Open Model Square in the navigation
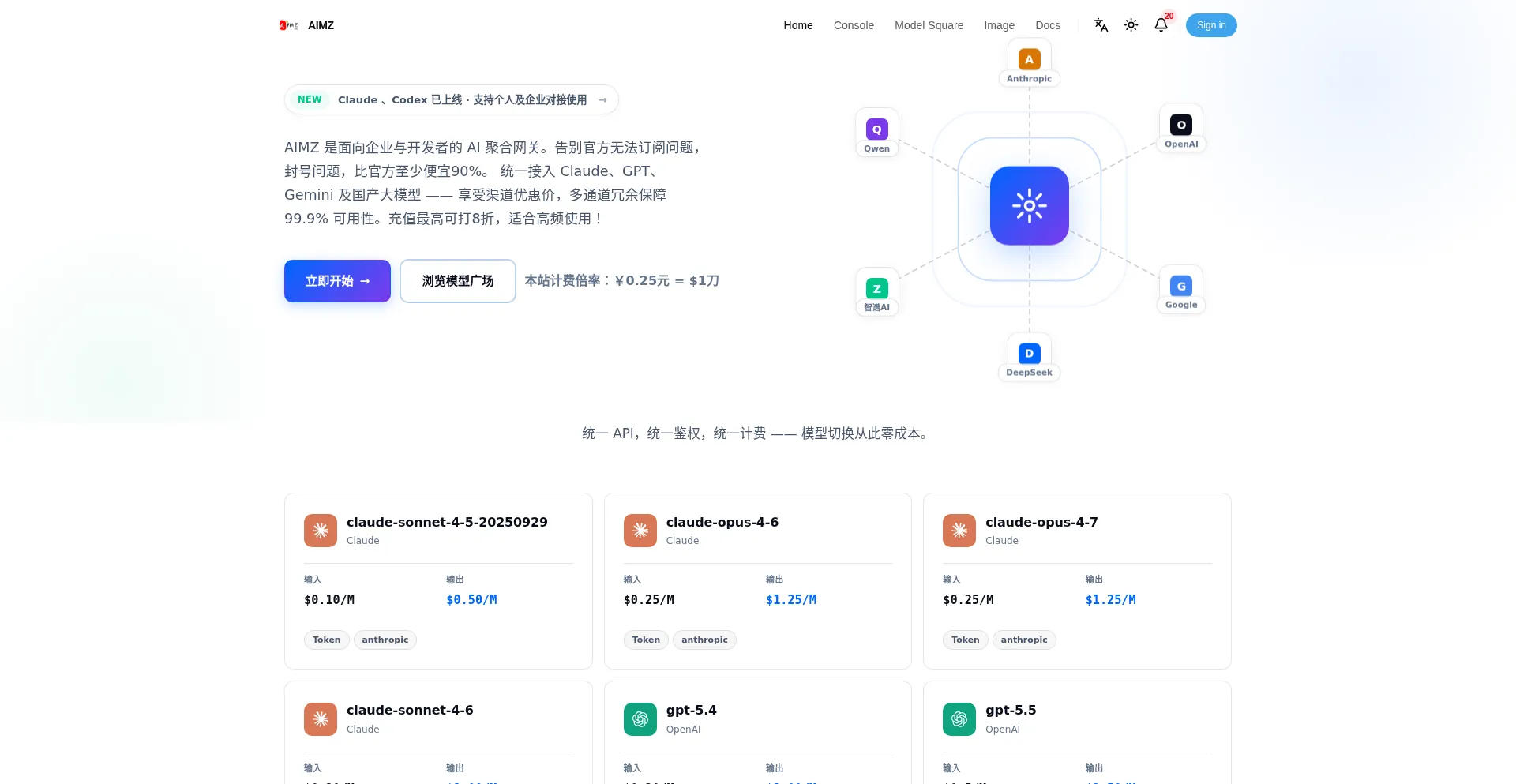The height and width of the screenshot is (784, 1516). click(929, 25)
